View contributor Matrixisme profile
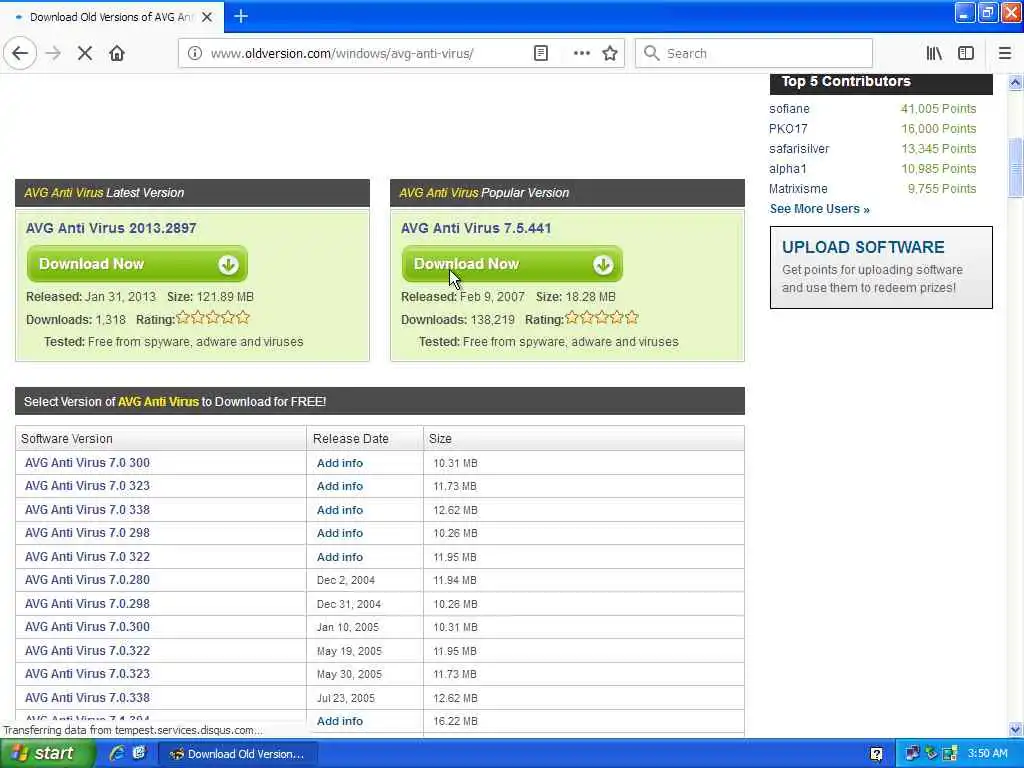Screen dimensions: 1024x768 [x=798, y=189]
